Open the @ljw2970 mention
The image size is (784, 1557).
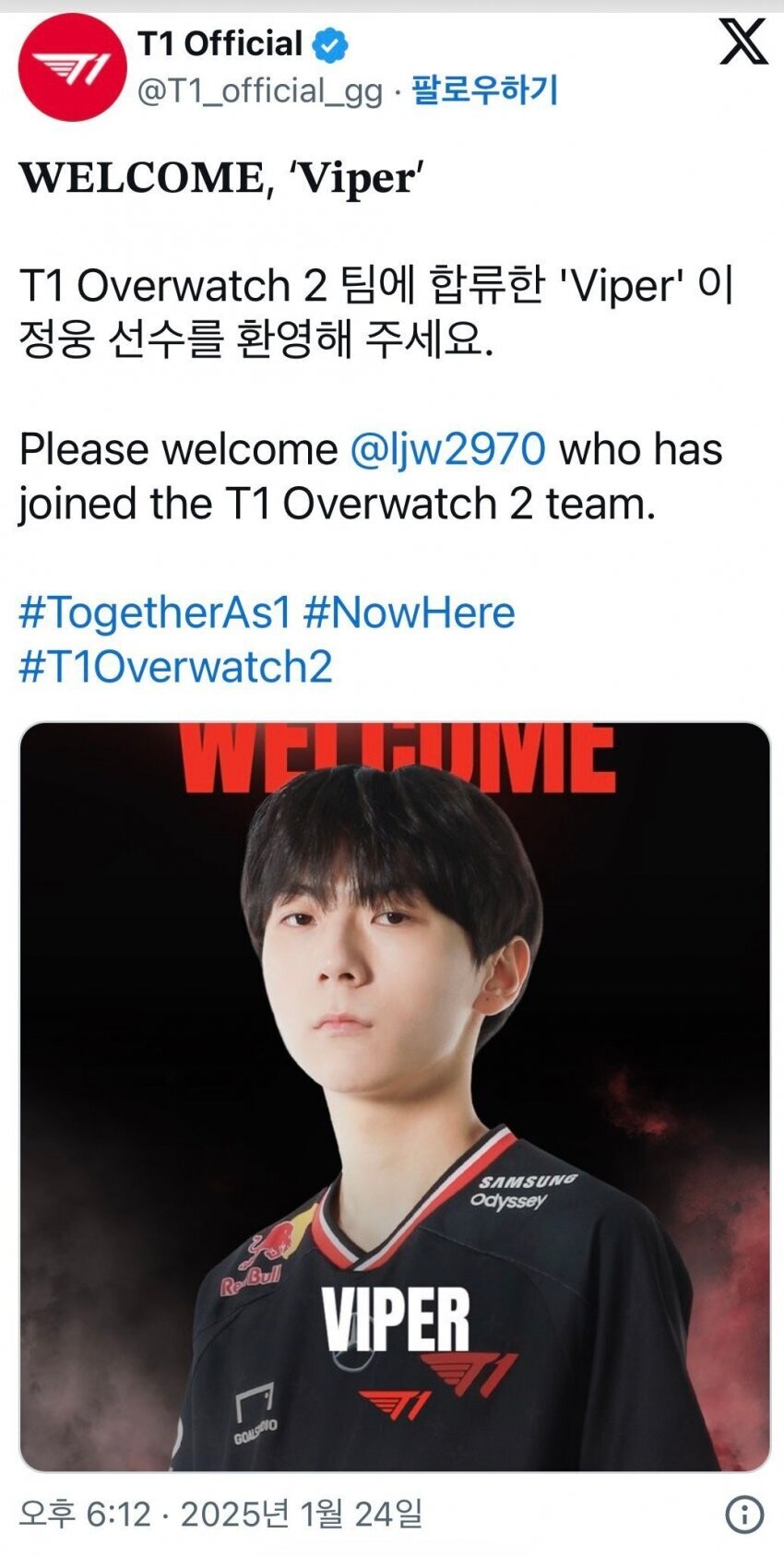pyautogui.click(x=447, y=449)
